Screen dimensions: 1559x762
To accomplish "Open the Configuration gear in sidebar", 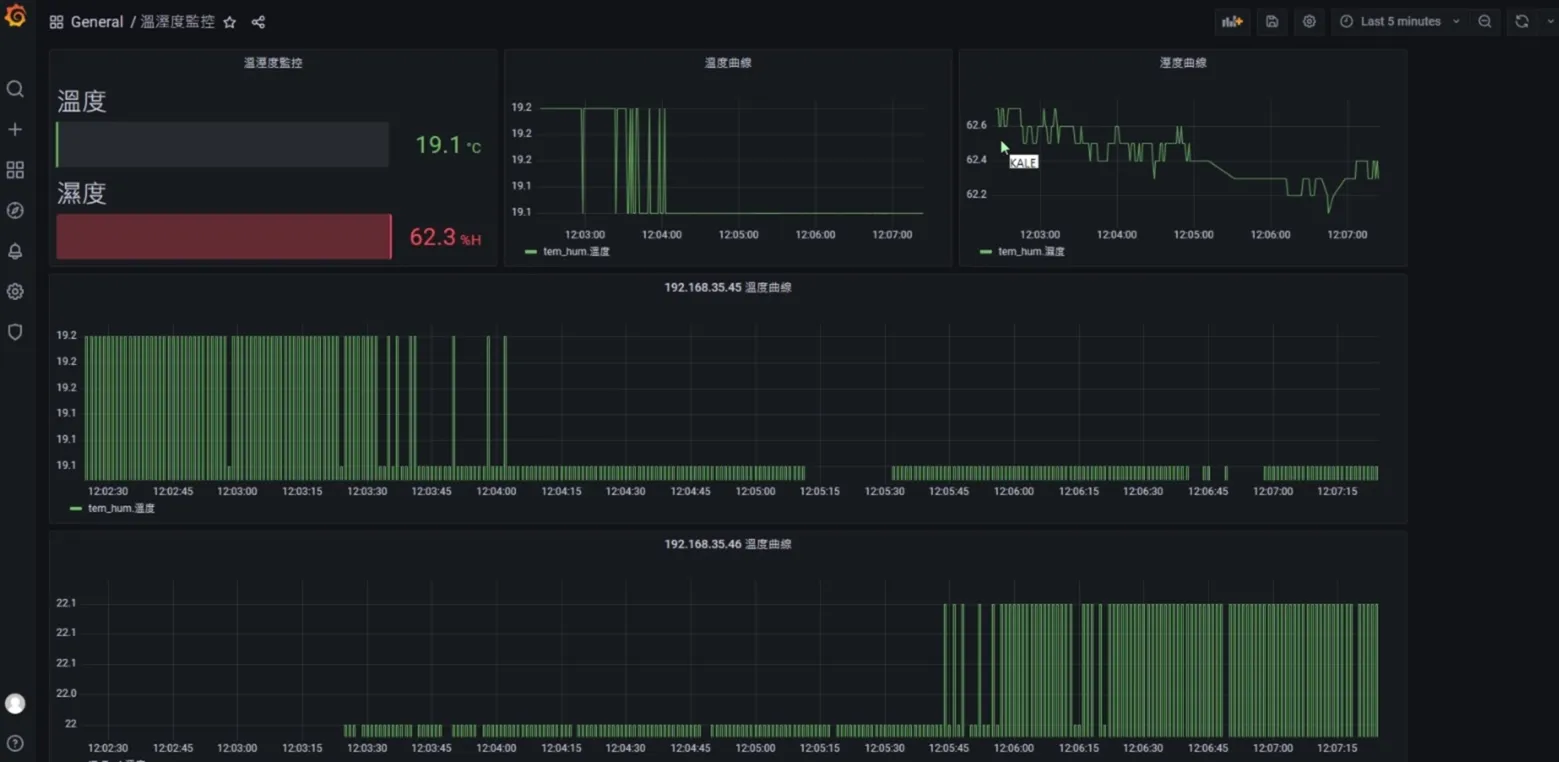I will coord(15,292).
